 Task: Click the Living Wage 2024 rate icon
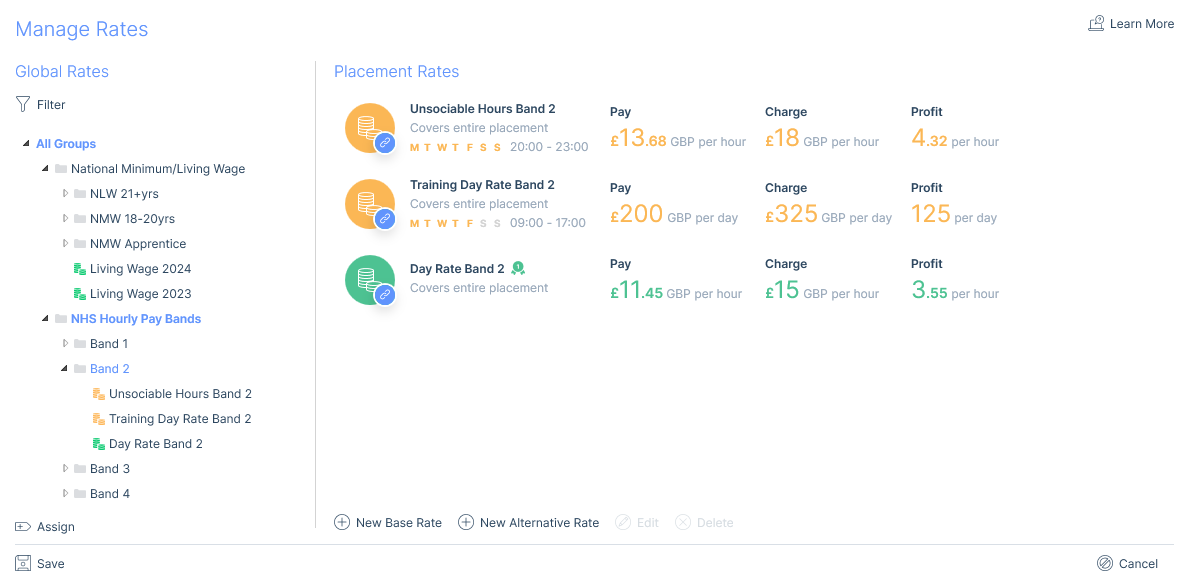click(79, 269)
